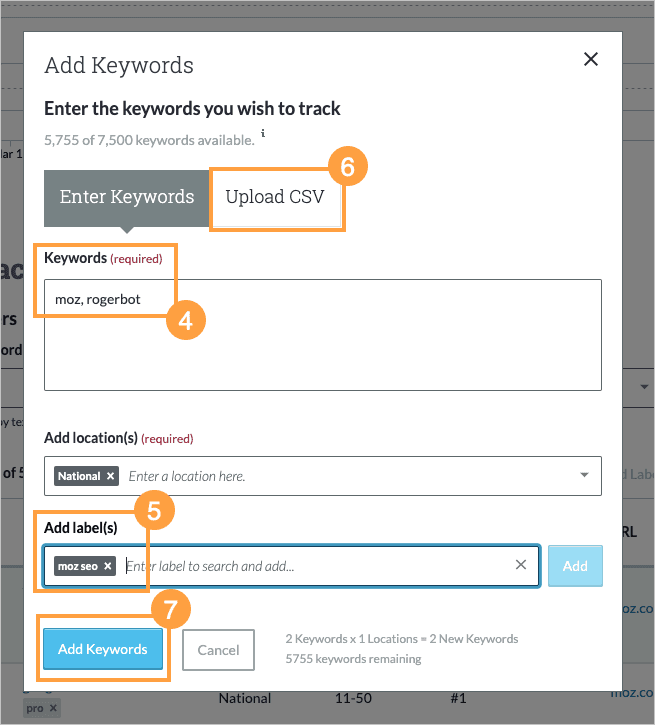
Task: Remove the National location tag
Action: 111,476
